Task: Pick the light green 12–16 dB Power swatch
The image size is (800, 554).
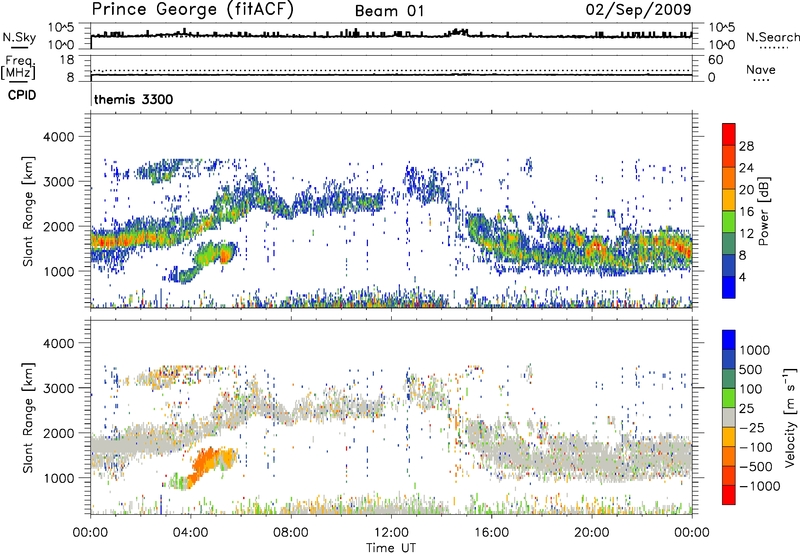Action: (729, 222)
